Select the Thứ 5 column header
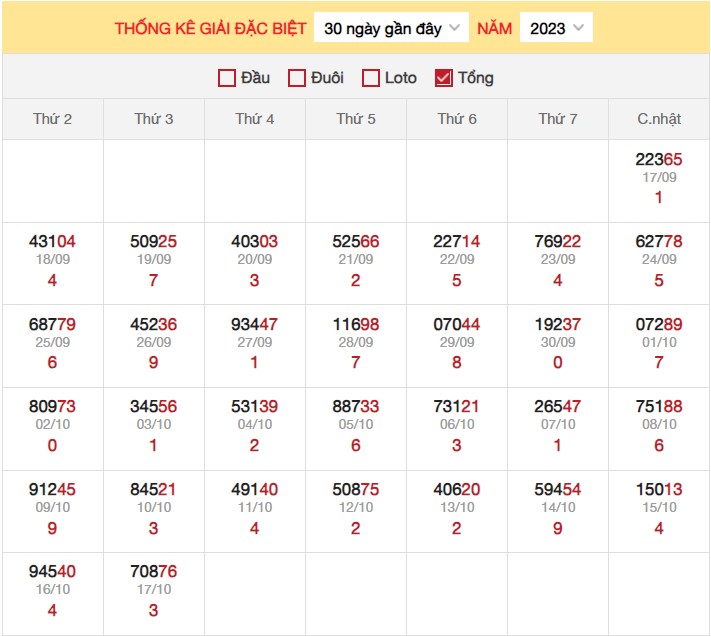Screen dimensions: 711x636 click(356, 119)
